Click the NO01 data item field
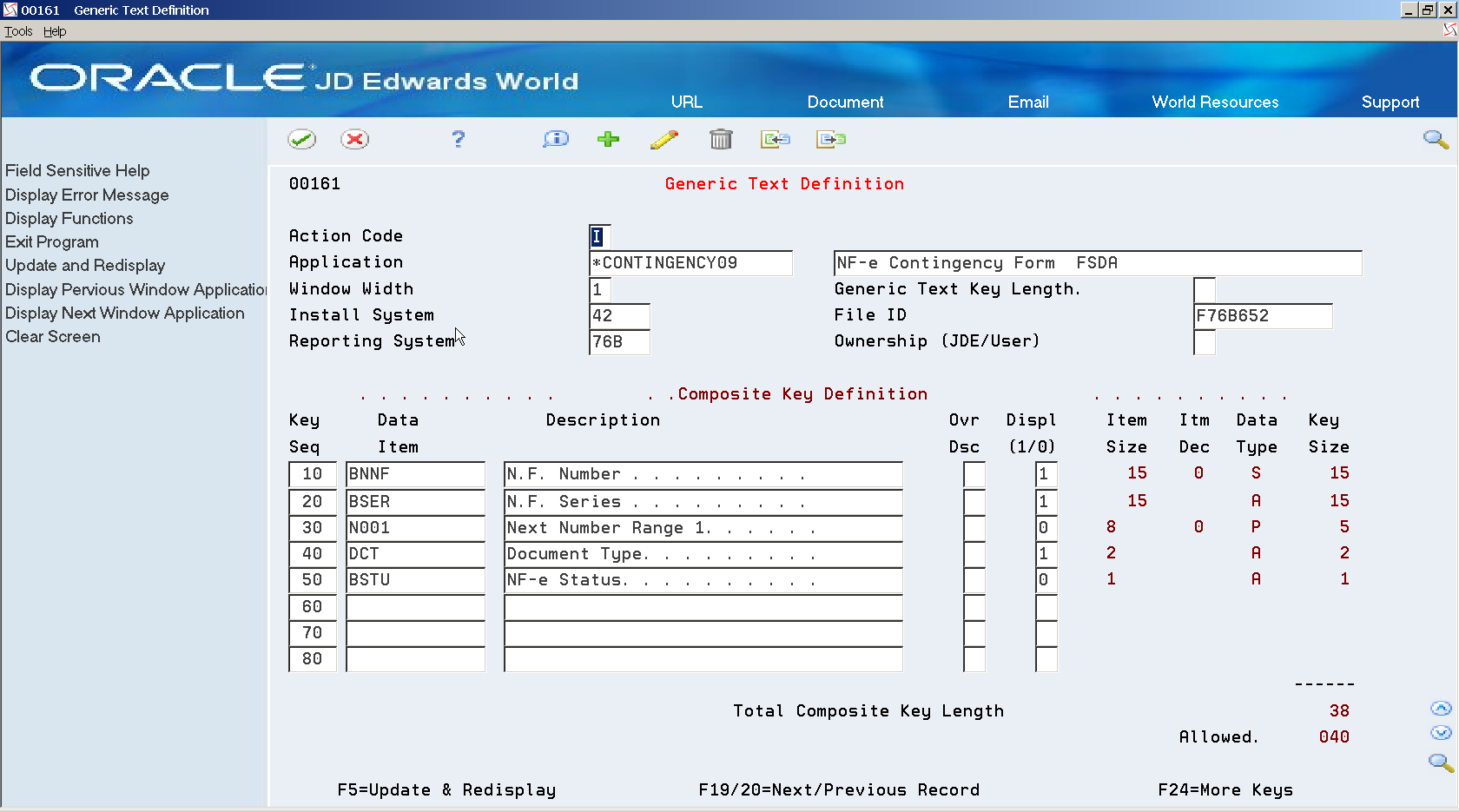 pyautogui.click(x=415, y=528)
